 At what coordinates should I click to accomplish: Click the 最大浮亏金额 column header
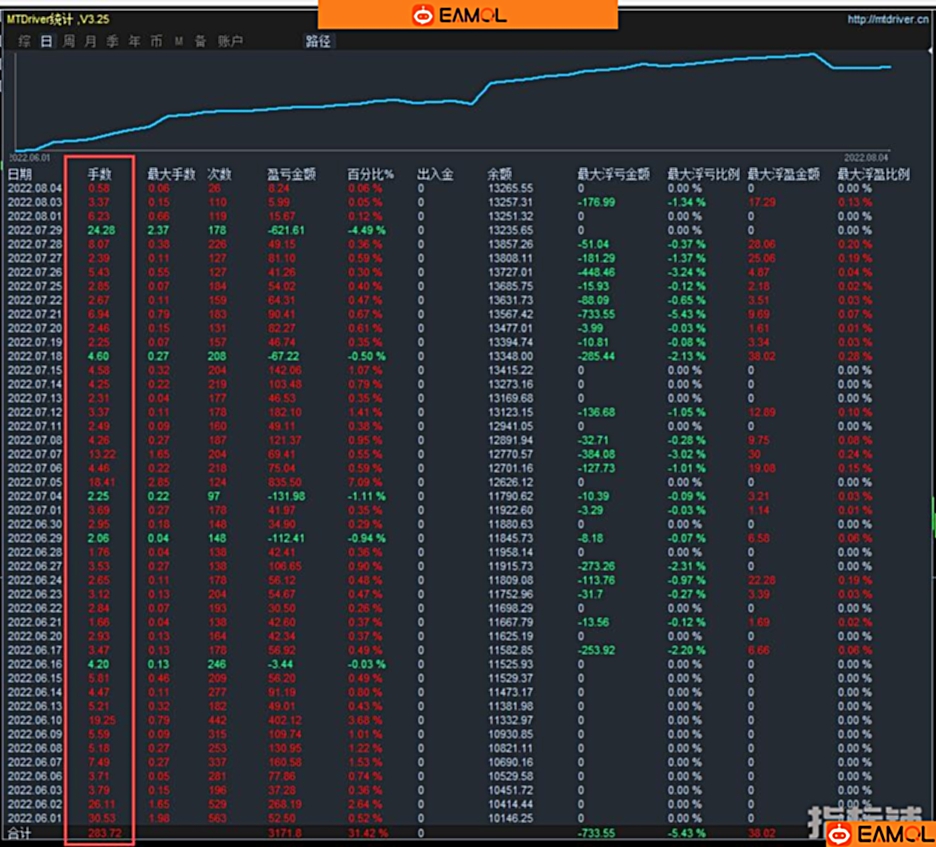[614, 174]
